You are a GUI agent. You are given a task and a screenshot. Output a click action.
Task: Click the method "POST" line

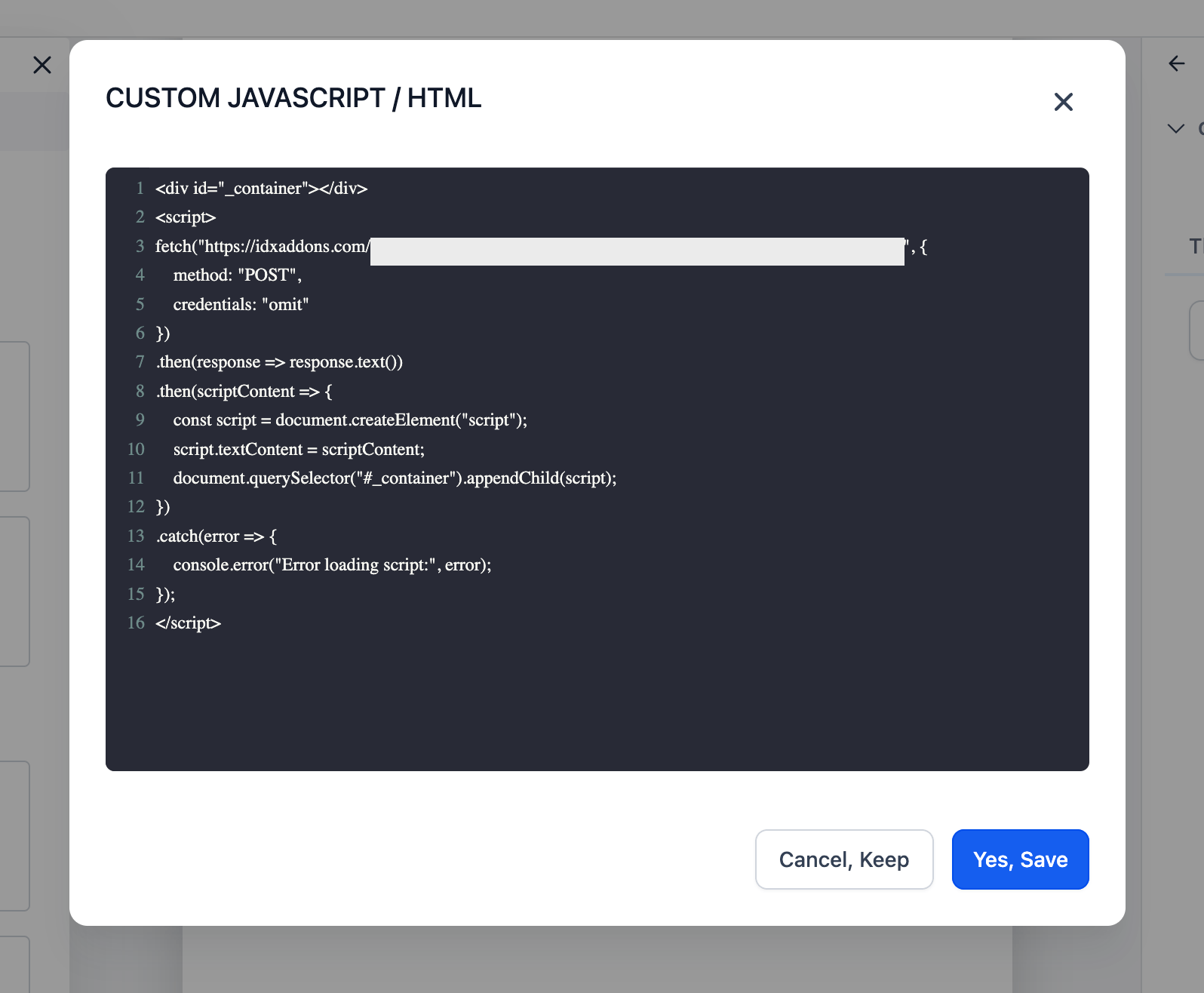point(237,275)
